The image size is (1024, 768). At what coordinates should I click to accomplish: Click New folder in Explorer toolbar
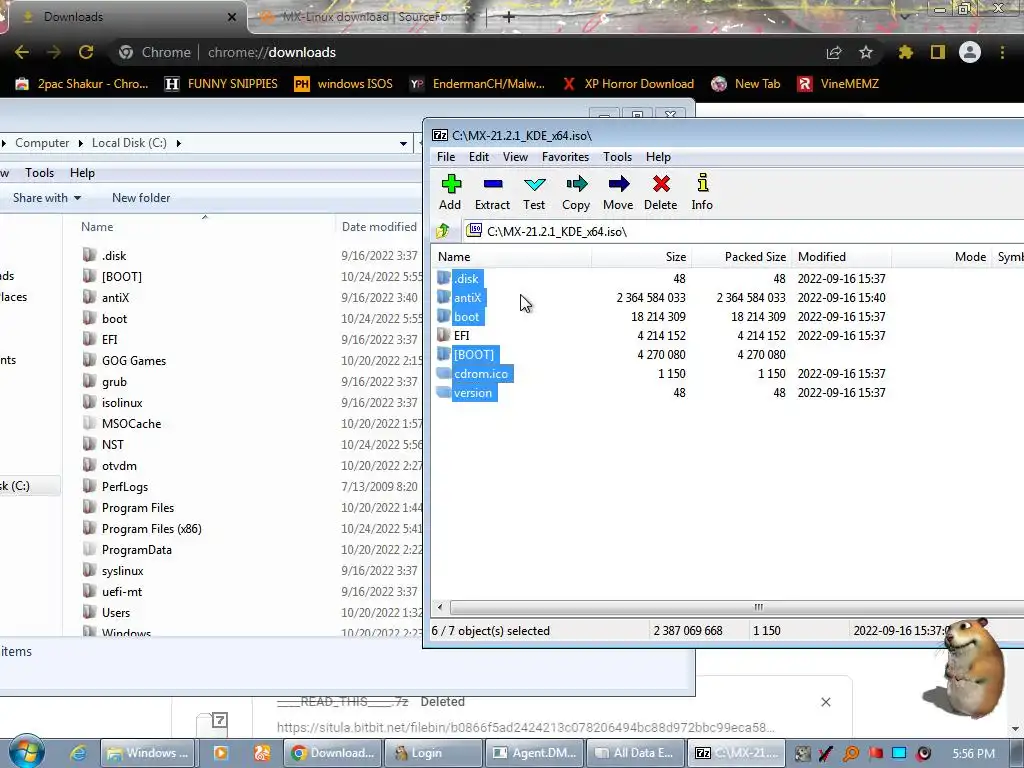(x=141, y=198)
